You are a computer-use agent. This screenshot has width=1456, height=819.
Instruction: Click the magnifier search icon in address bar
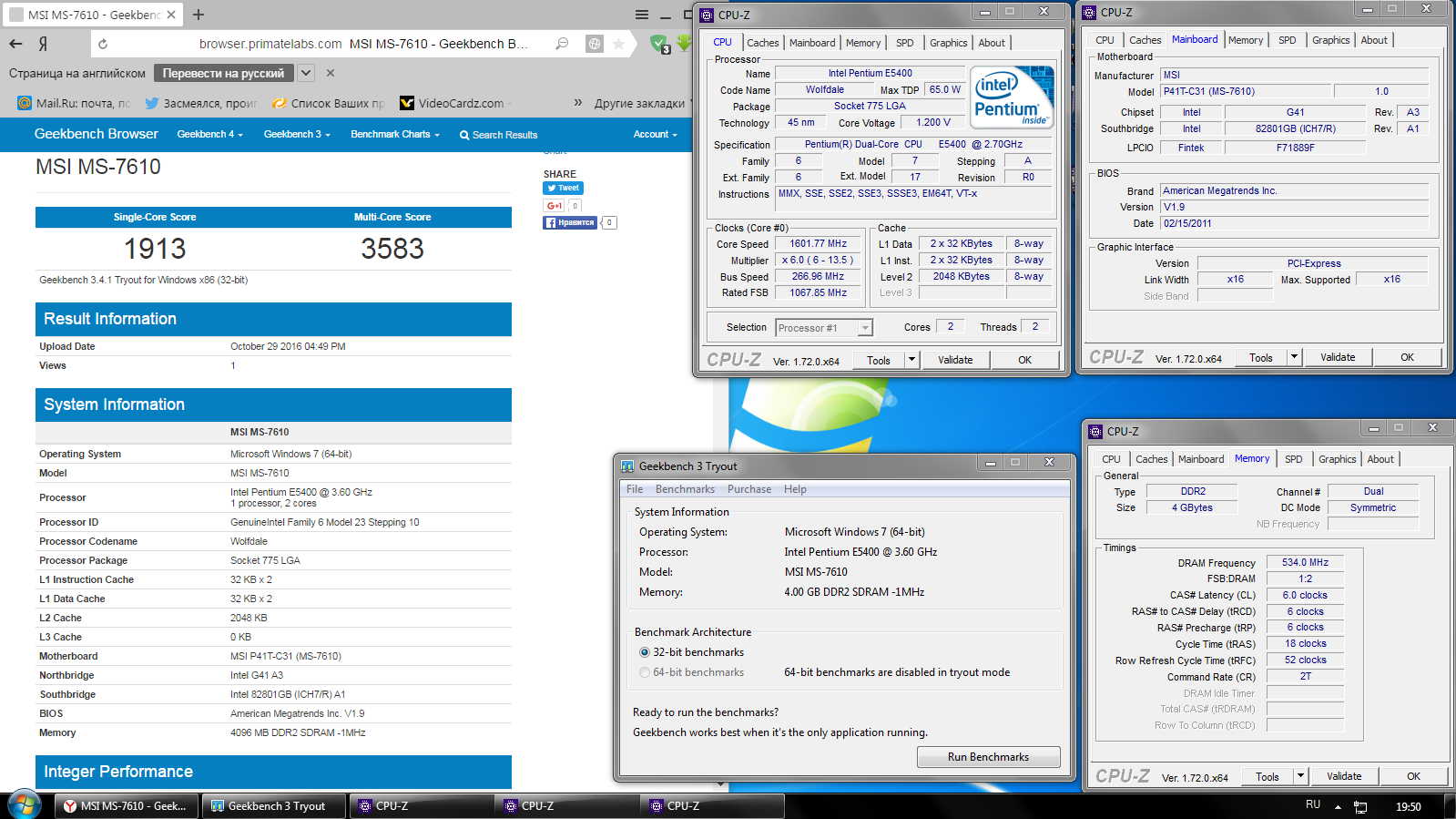562,44
